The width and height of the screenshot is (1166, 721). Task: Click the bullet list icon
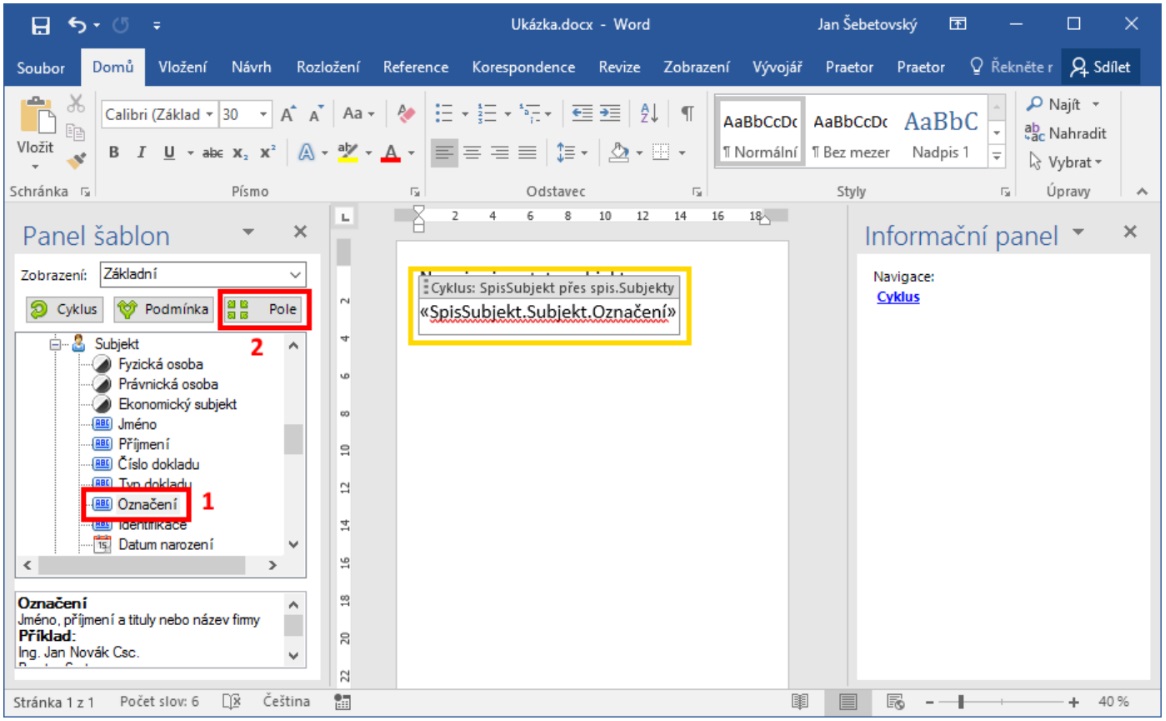click(x=443, y=114)
